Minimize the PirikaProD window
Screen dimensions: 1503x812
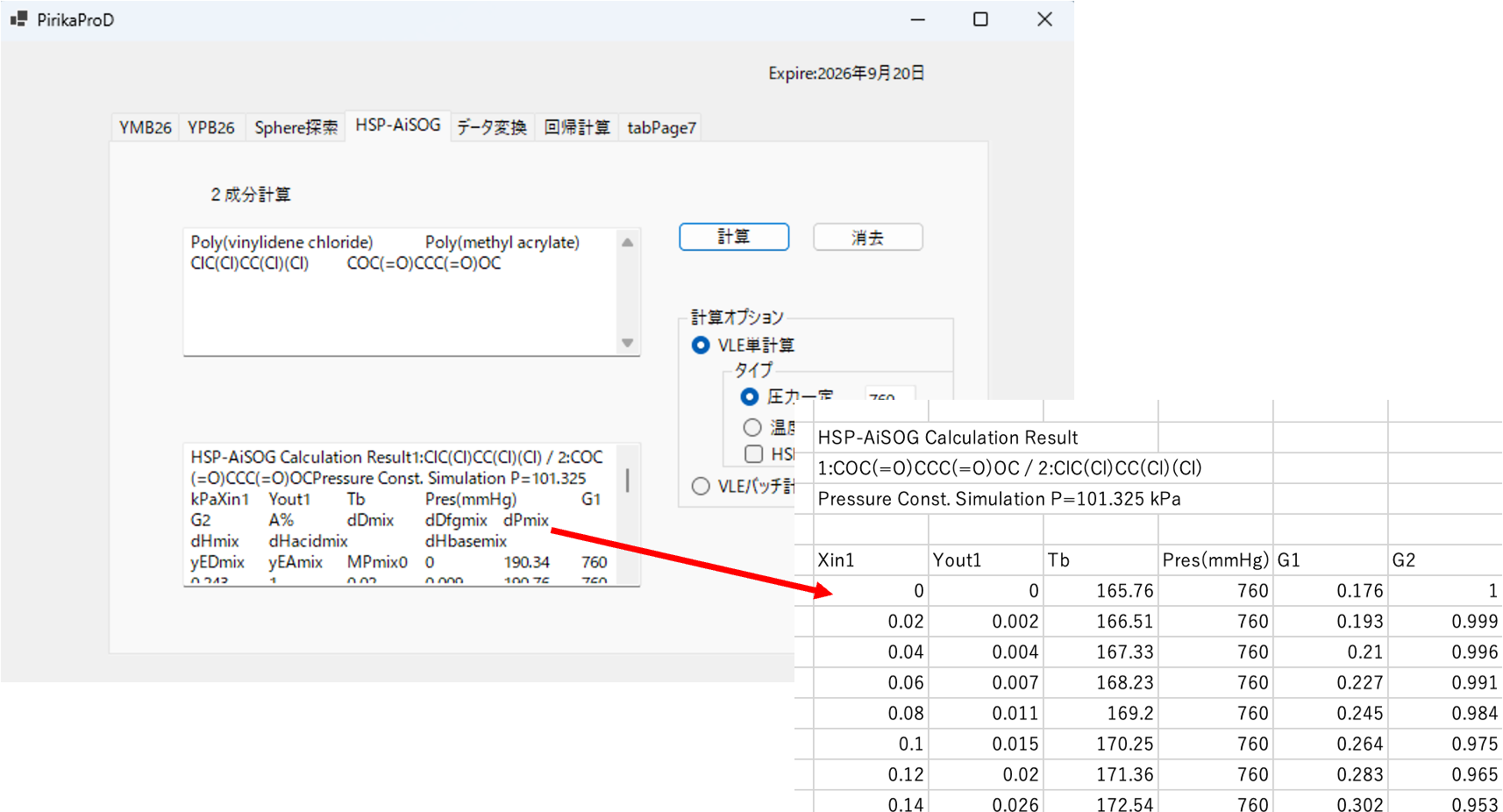click(917, 19)
